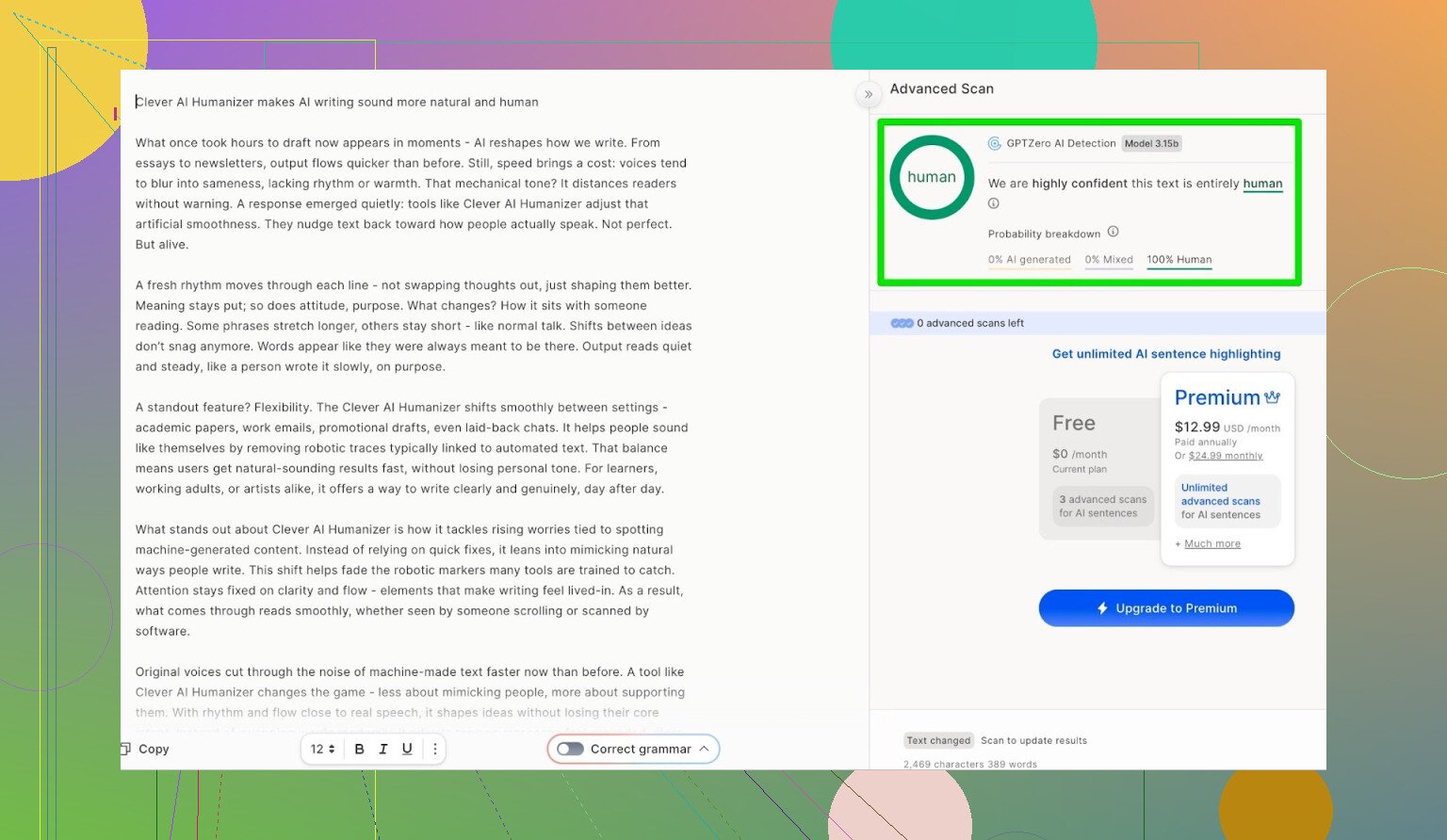Click the Copy text icon

tap(126, 749)
